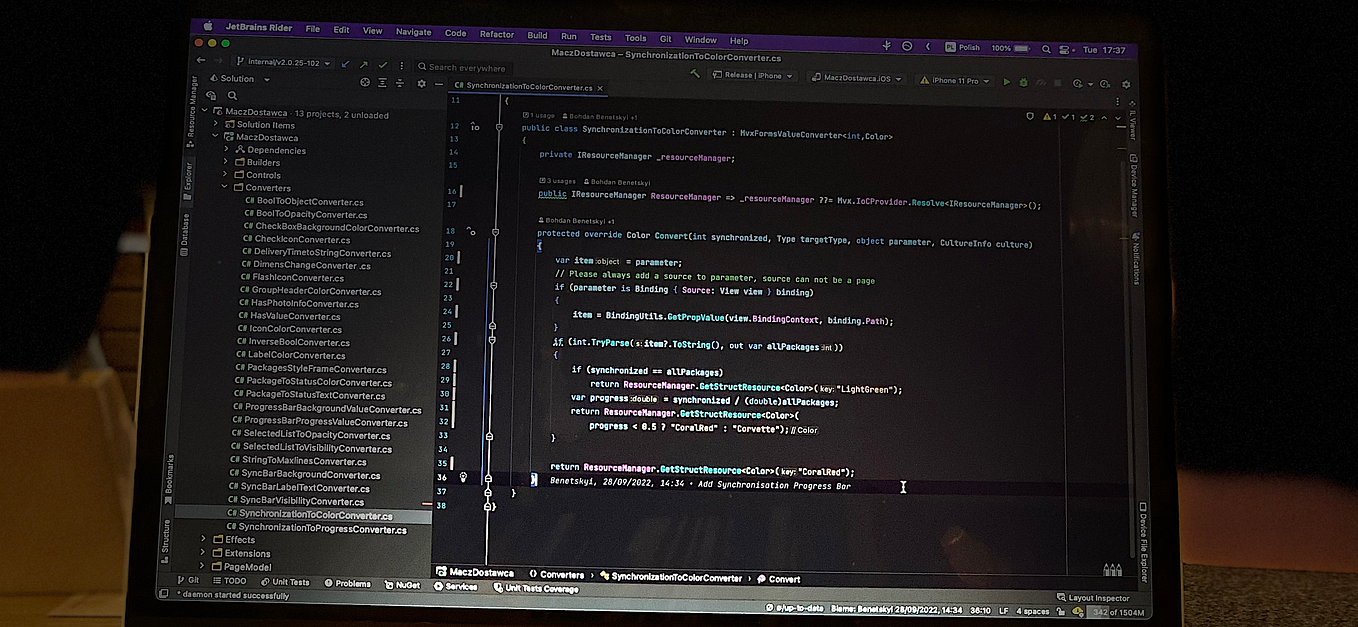
Task: Open the Git menu in the menu bar
Action: (665, 39)
